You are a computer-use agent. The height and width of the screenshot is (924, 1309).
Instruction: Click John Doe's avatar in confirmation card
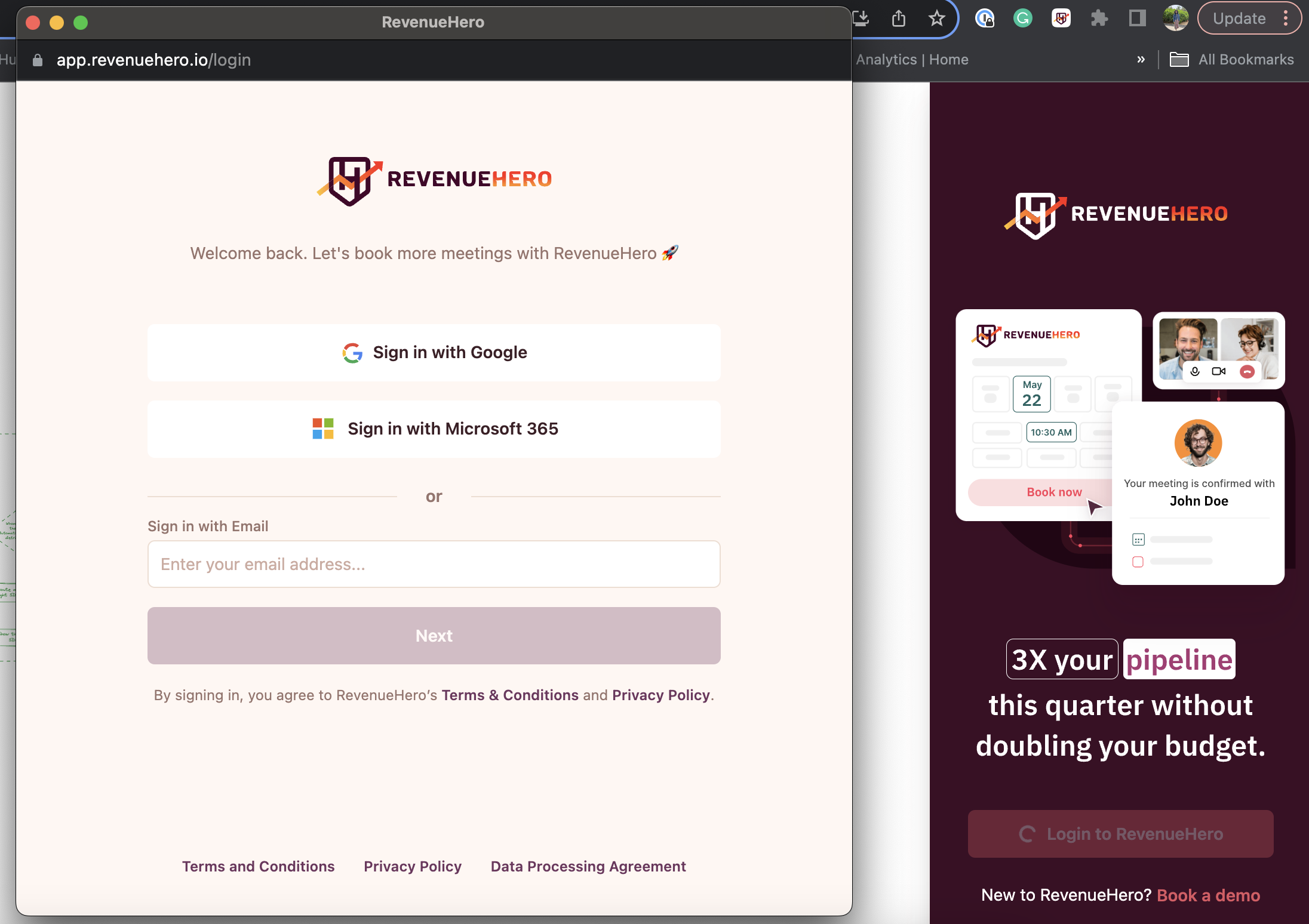(1198, 443)
